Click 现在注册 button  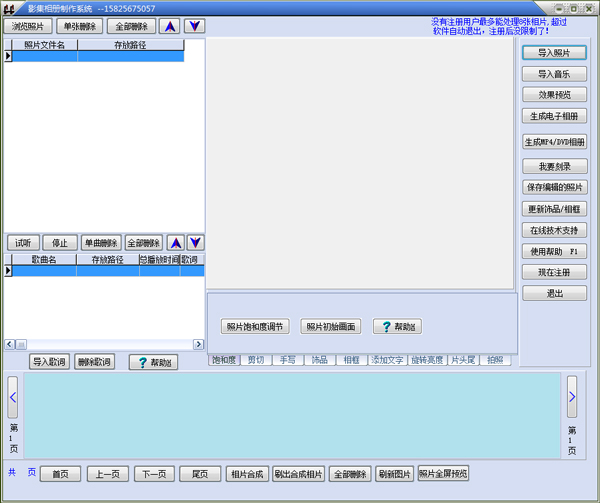[x=554, y=272]
